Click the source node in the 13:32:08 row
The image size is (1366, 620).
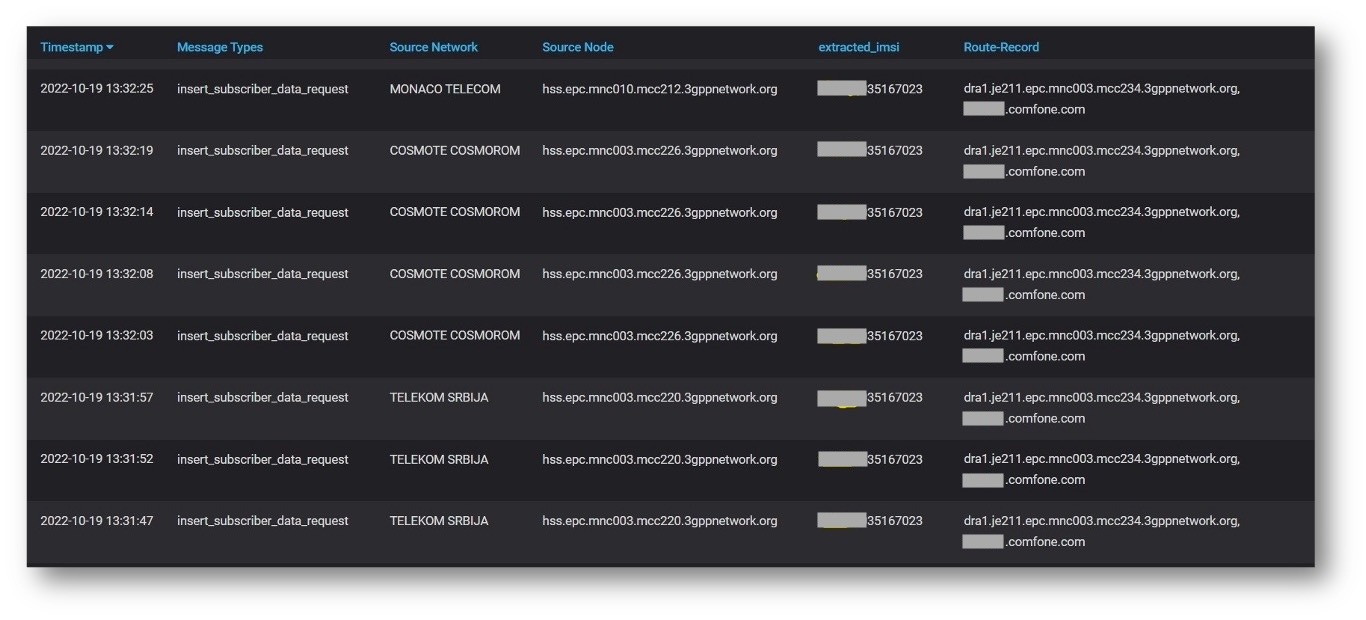659,274
